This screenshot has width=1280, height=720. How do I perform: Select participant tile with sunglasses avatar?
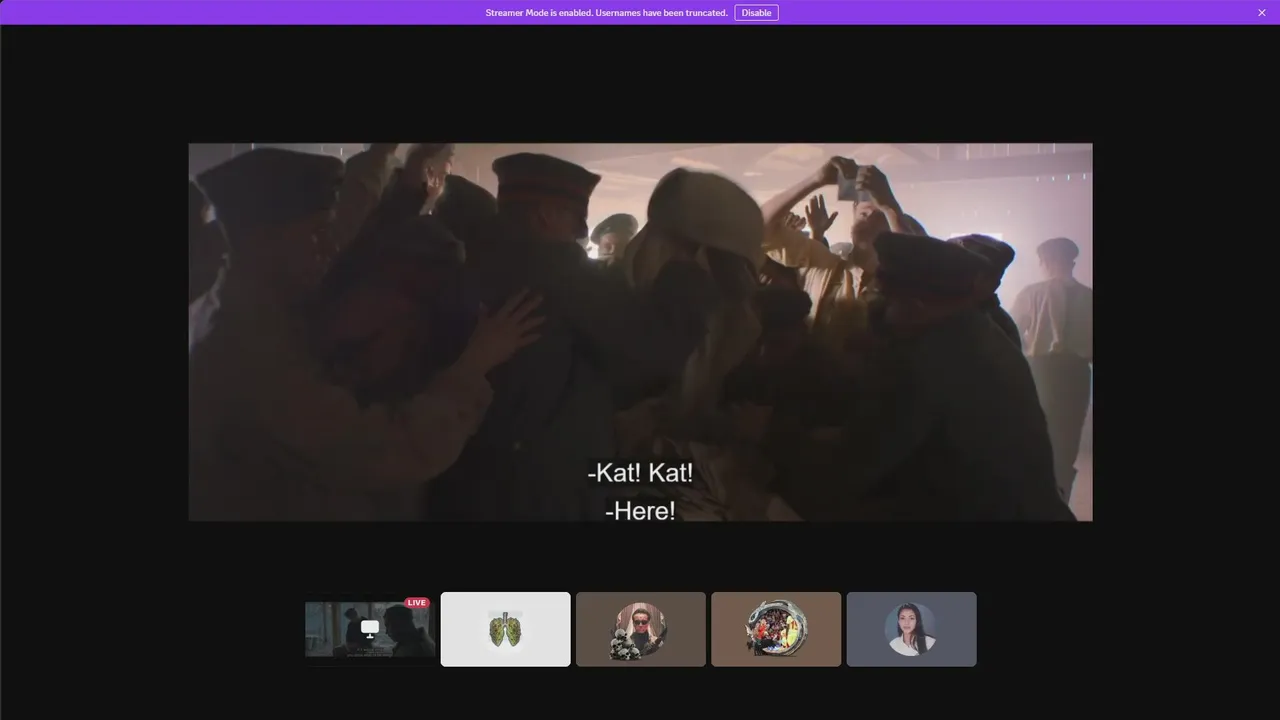(641, 629)
